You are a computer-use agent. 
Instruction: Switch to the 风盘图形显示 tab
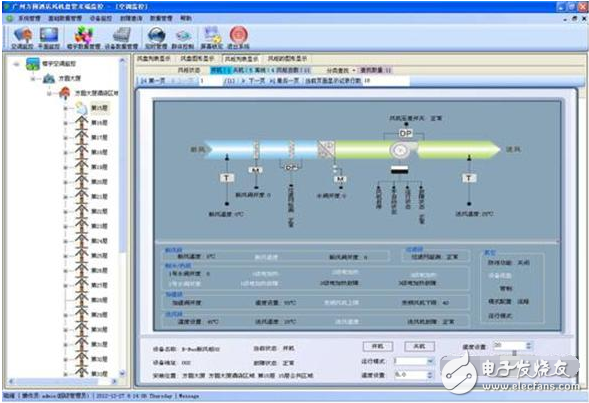pyautogui.click(x=197, y=59)
